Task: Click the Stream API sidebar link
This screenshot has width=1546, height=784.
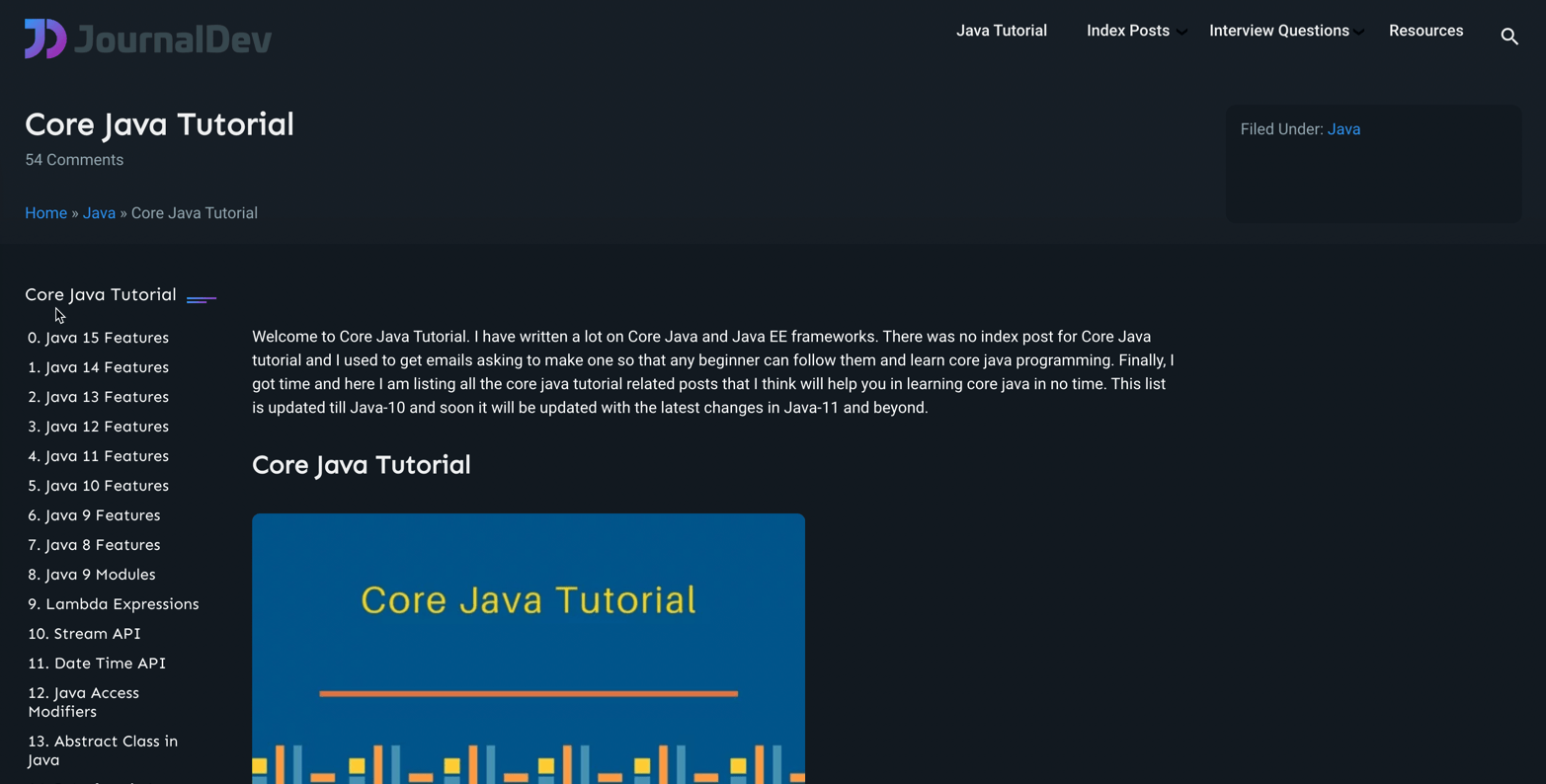Action: point(84,633)
